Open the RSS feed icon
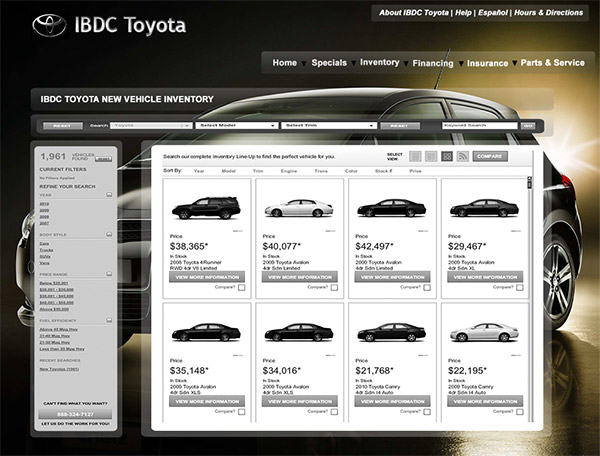600x456 pixels. 463,156
